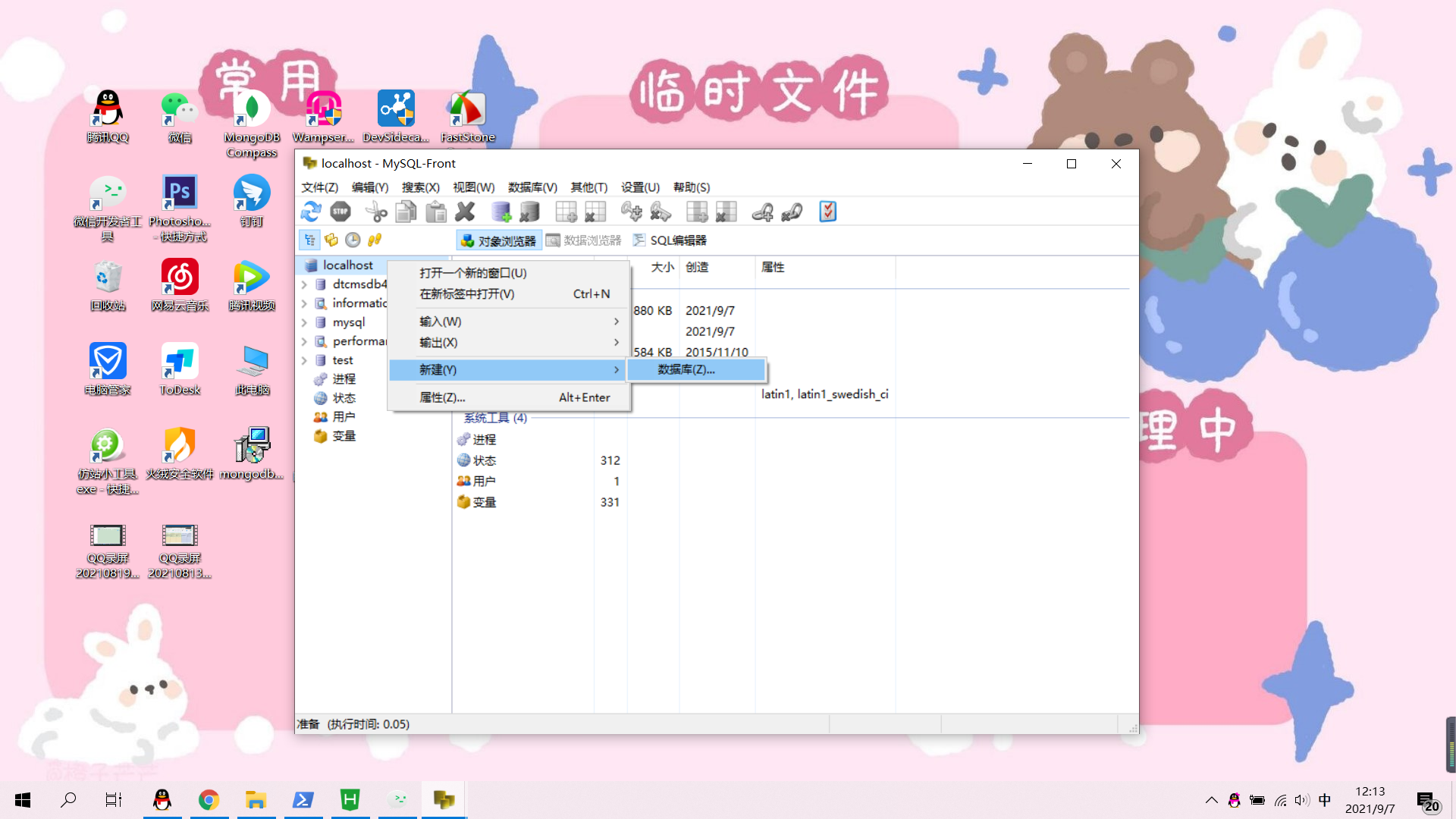This screenshot has width=1456, height=819.
Task: Click the delete X toolbar icon
Action: pos(465,212)
